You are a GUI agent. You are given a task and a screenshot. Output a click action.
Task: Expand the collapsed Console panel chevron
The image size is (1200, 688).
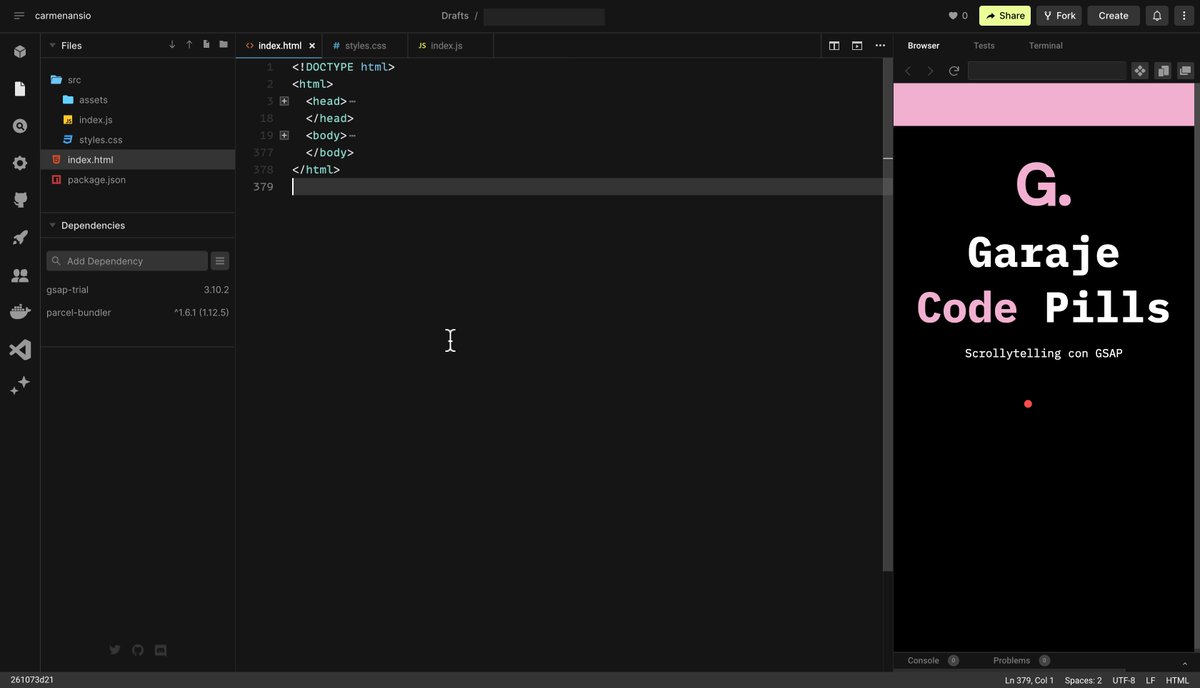point(1184,662)
